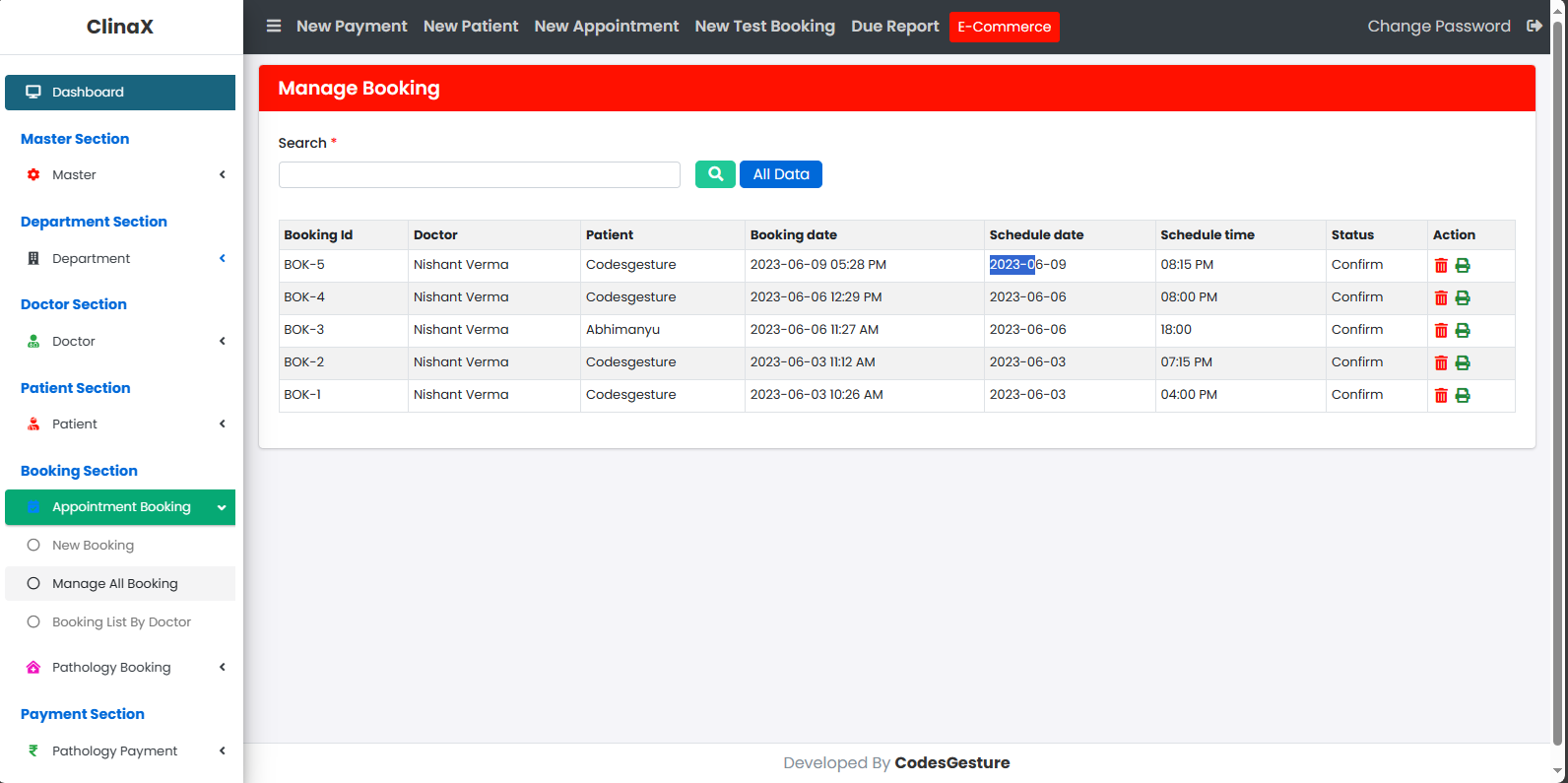Click the Patient icon in sidebar

point(33,424)
